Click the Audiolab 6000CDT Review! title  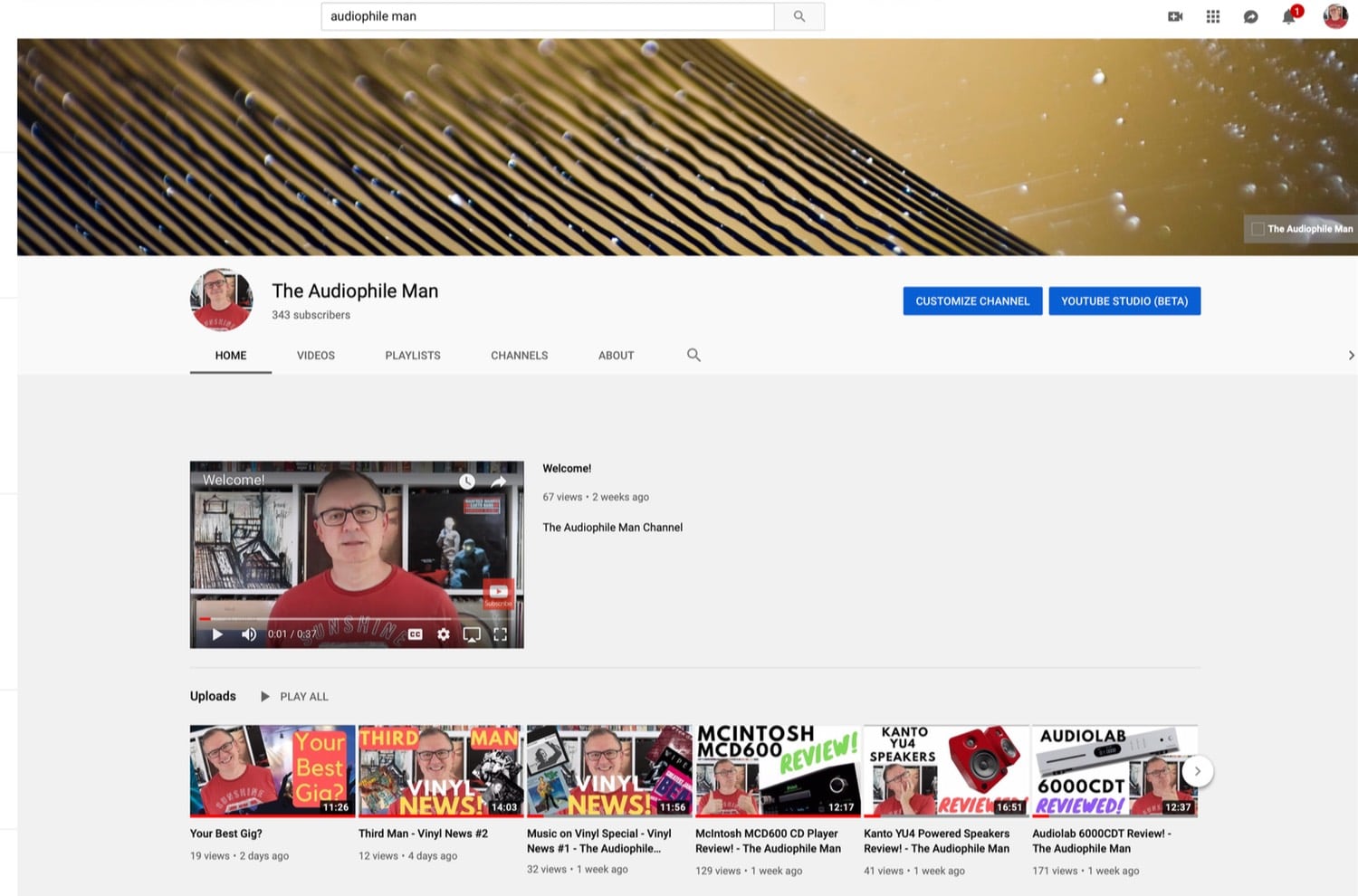(1102, 841)
